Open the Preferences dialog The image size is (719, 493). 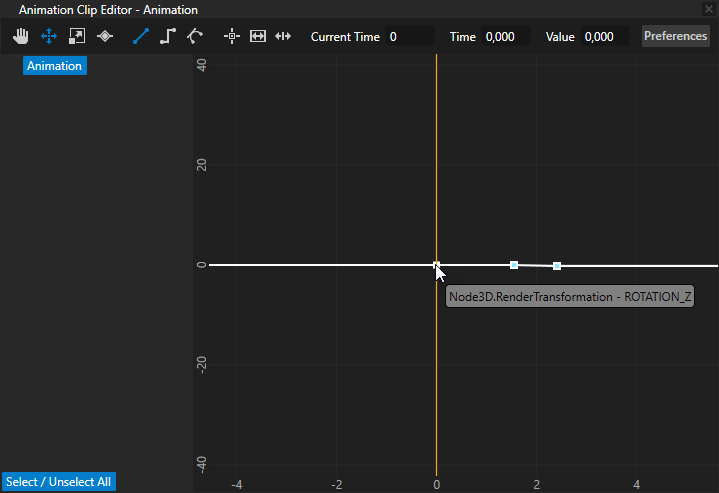675,36
